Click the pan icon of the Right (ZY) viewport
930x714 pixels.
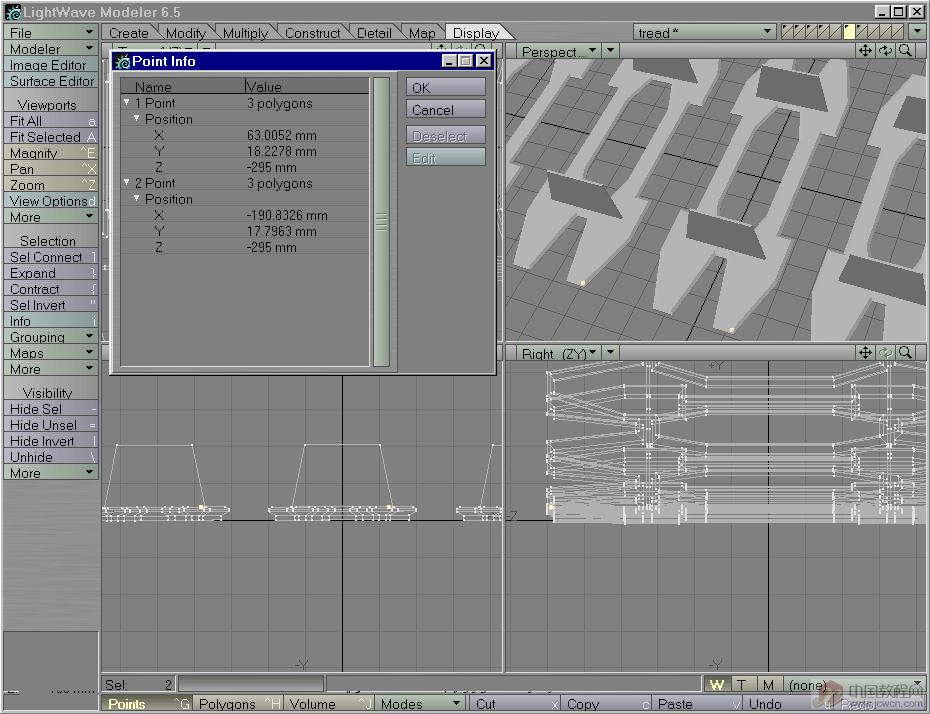tap(865, 353)
